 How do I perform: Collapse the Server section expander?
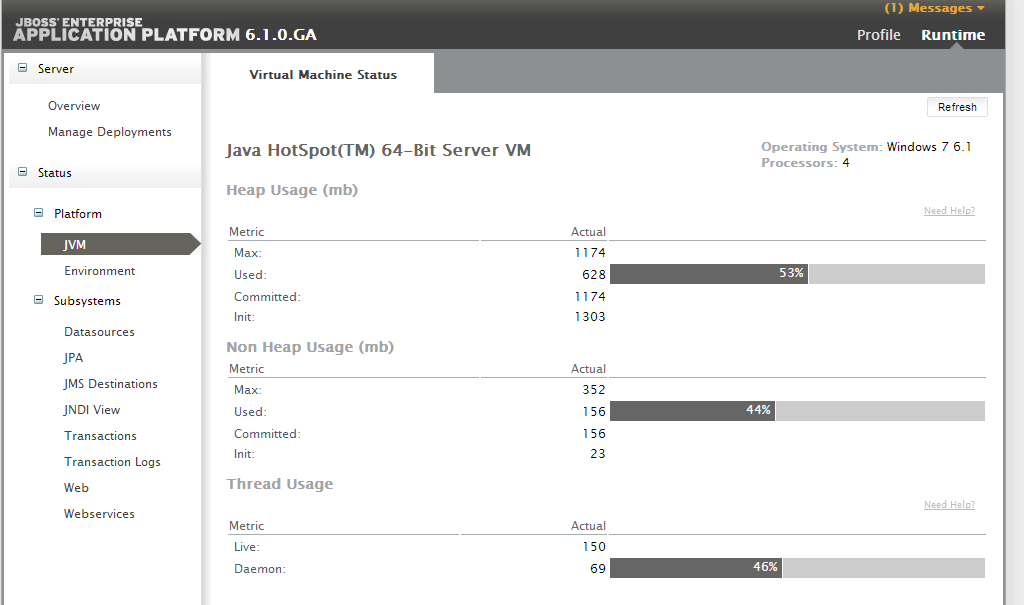pyautogui.click(x=23, y=69)
